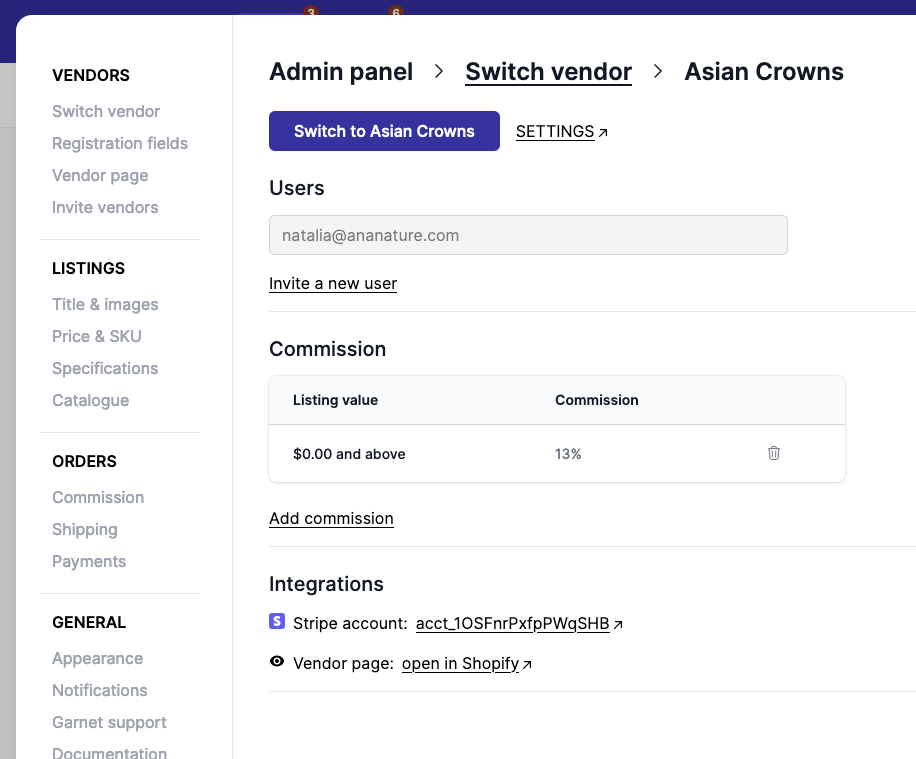Select Invite vendors in the sidebar
The height and width of the screenshot is (759, 916).
105,207
